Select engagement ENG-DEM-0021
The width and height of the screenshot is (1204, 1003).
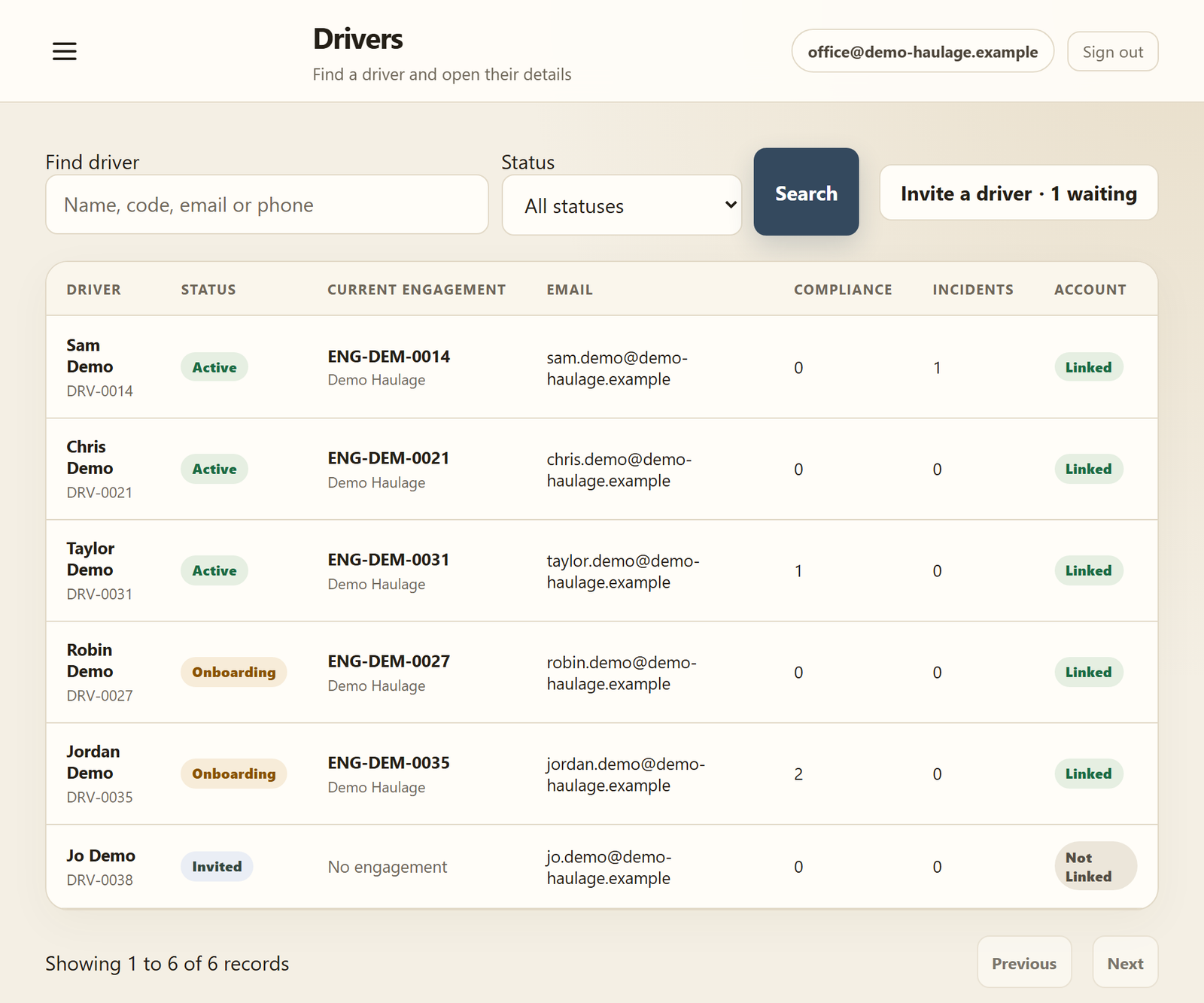point(388,458)
